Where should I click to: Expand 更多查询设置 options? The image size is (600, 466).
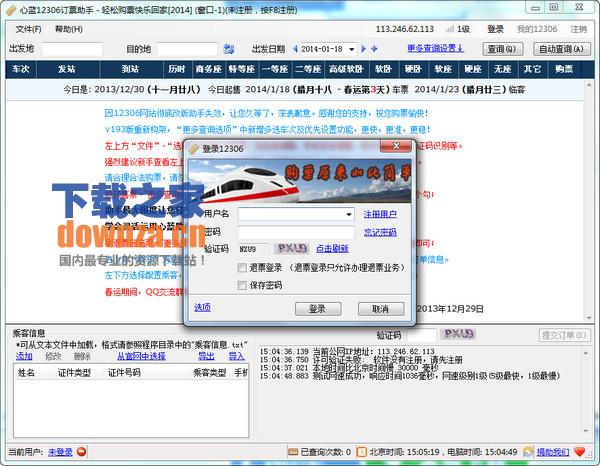click(x=435, y=48)
